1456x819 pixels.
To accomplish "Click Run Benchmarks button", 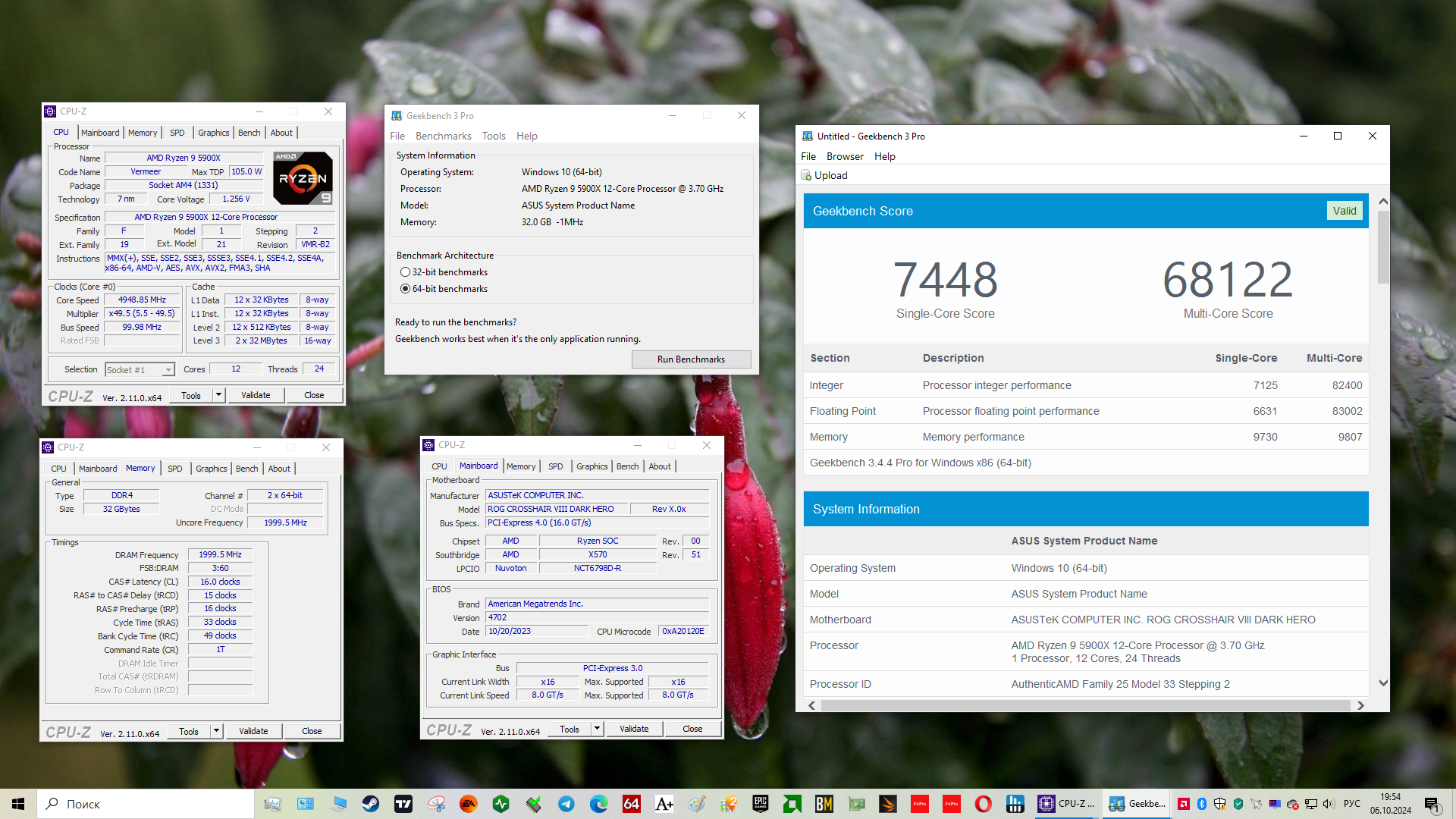I will point(691,359).
